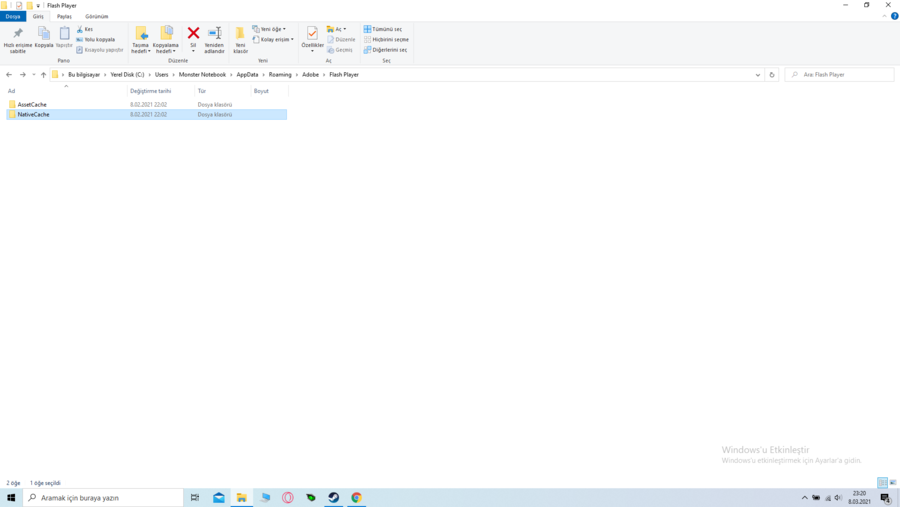Open the Kolay erişim dropdown
The width and height of the screenshot is (900, 507).
tap(273, 40)
